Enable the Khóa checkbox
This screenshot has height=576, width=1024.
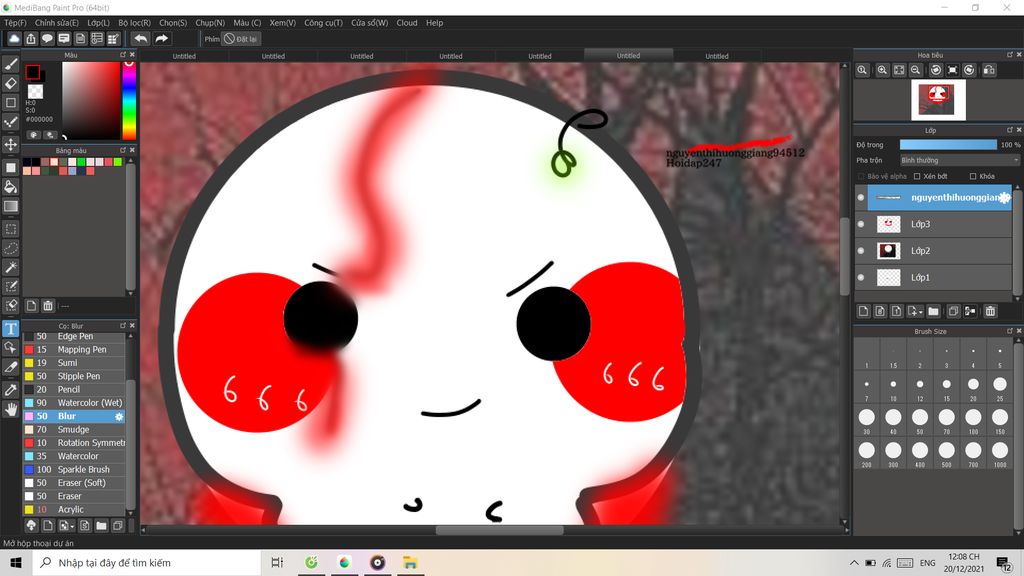pyautogui.click(x=973, y=176)
